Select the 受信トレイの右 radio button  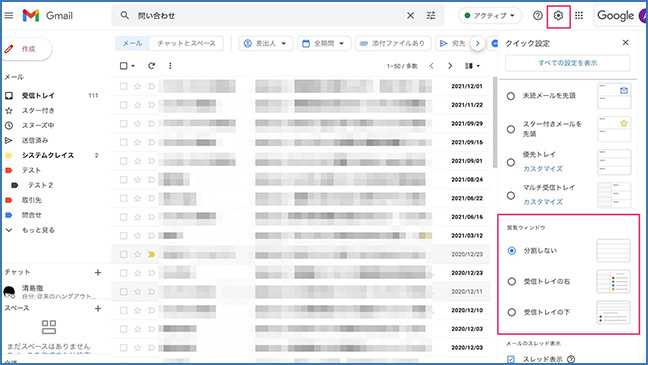512,282
